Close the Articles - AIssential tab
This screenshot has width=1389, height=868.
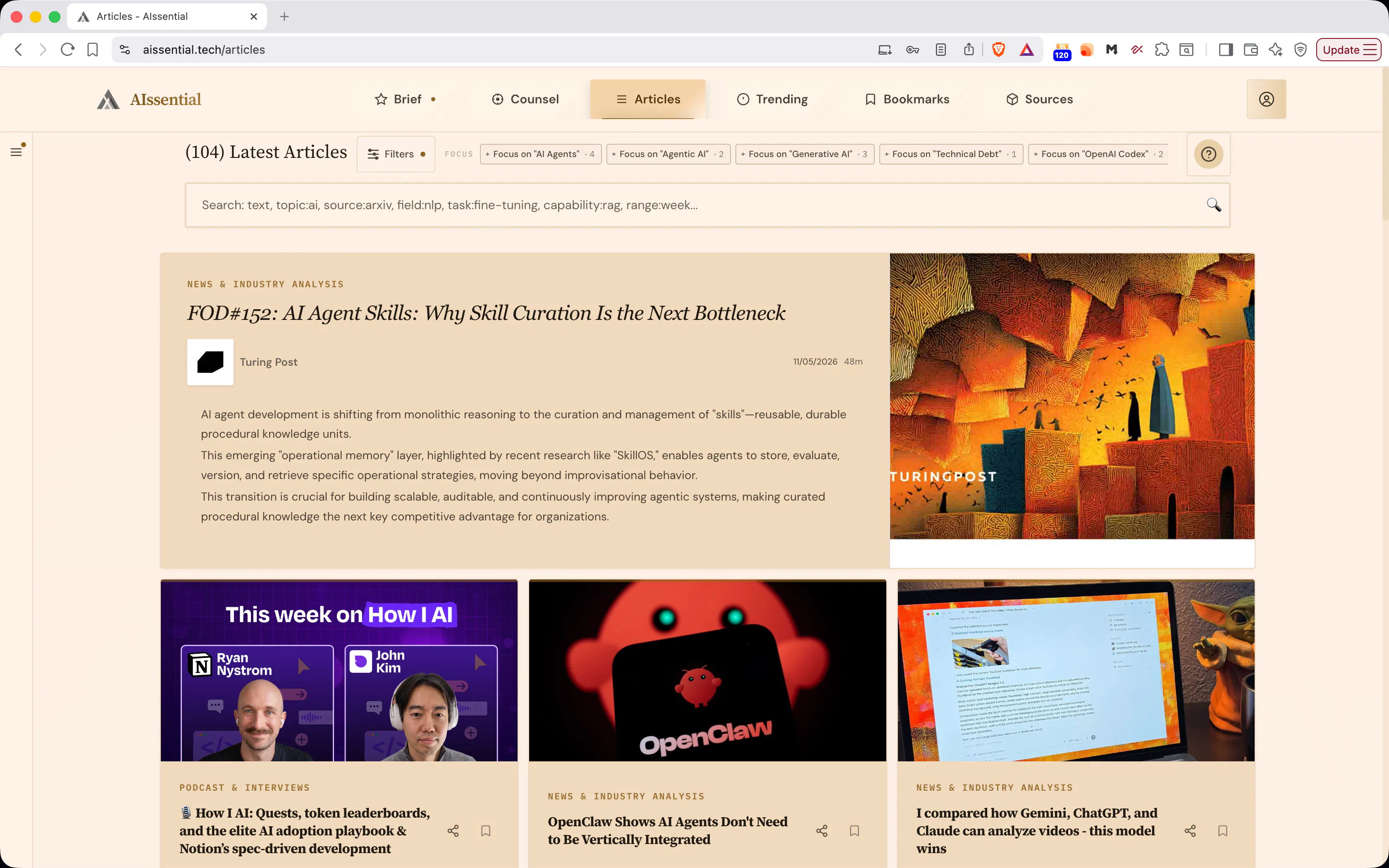(254, 17)
